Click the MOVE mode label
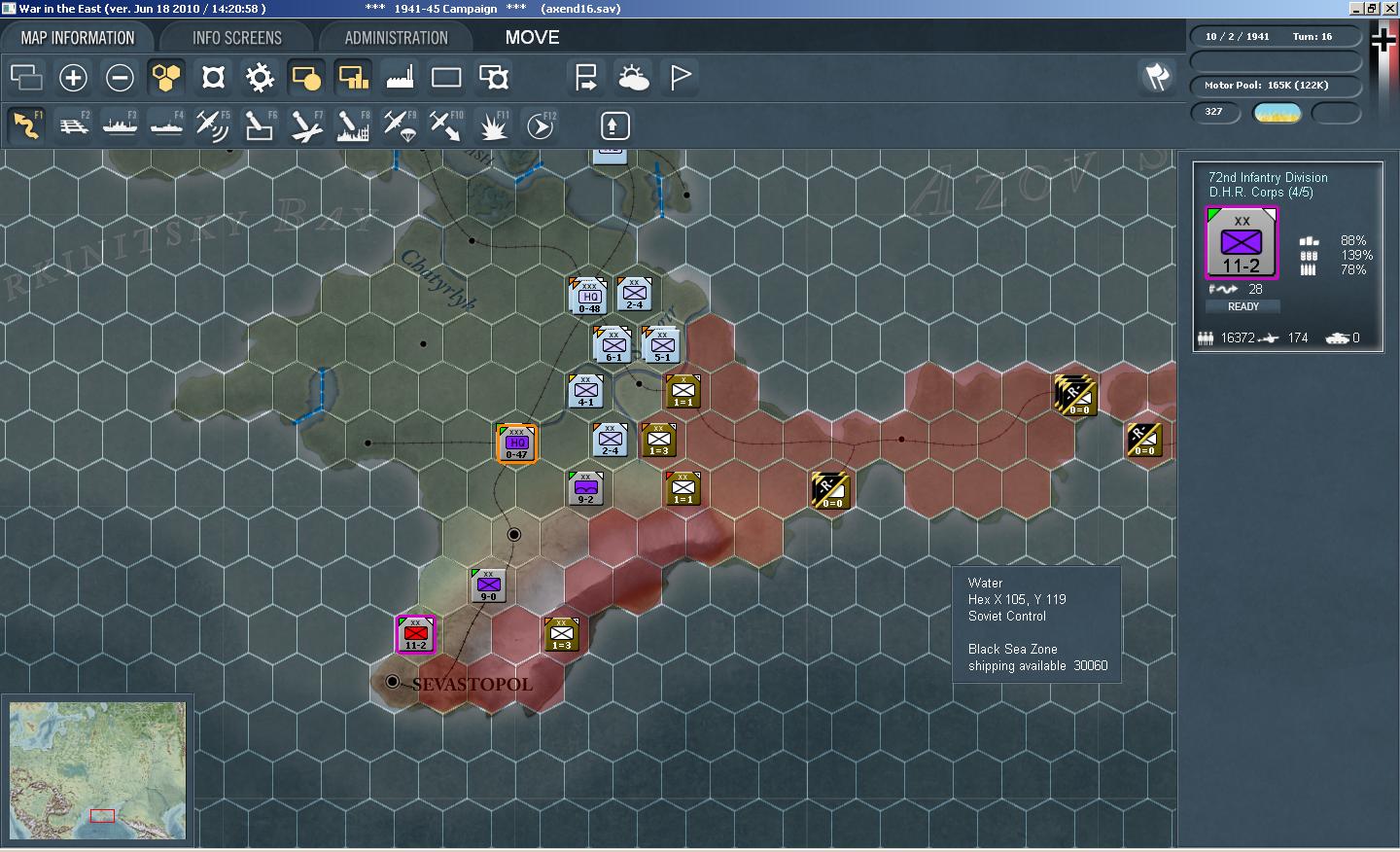Viewport: 1400px width, 852px height. click(532, 37)
